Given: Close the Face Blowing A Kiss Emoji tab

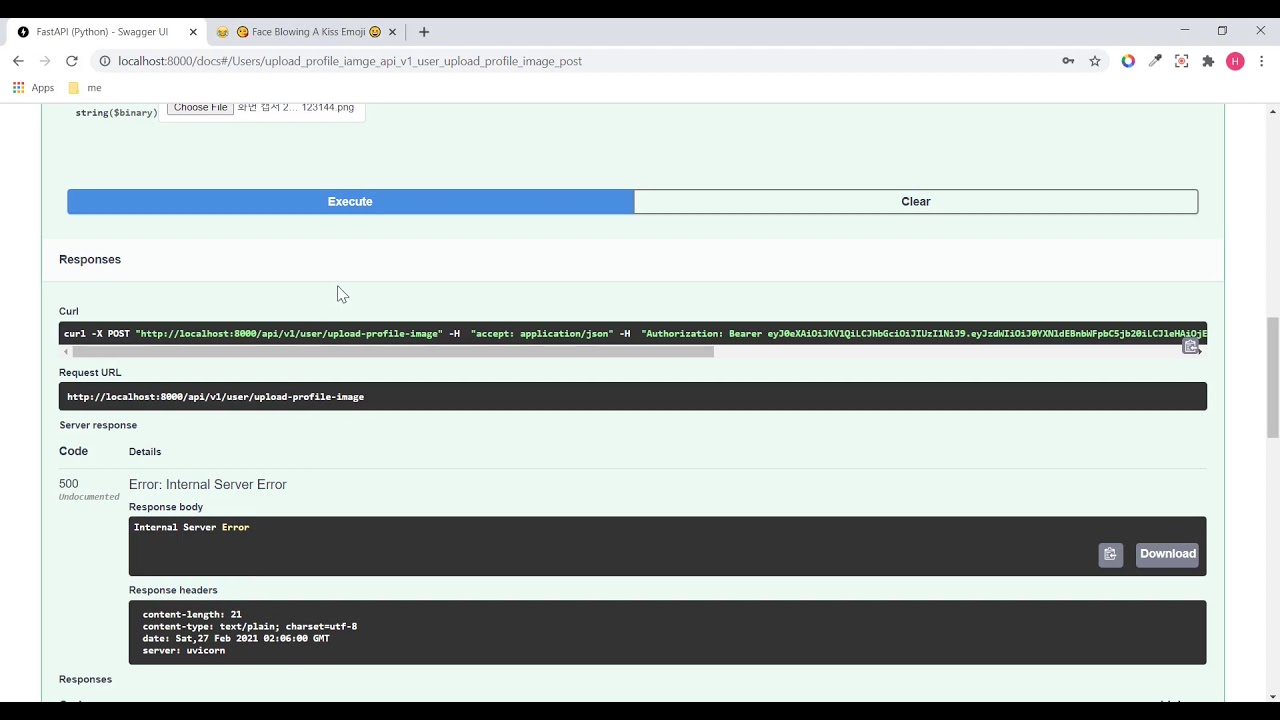Looking at the screenshot, I should (392, 32).
